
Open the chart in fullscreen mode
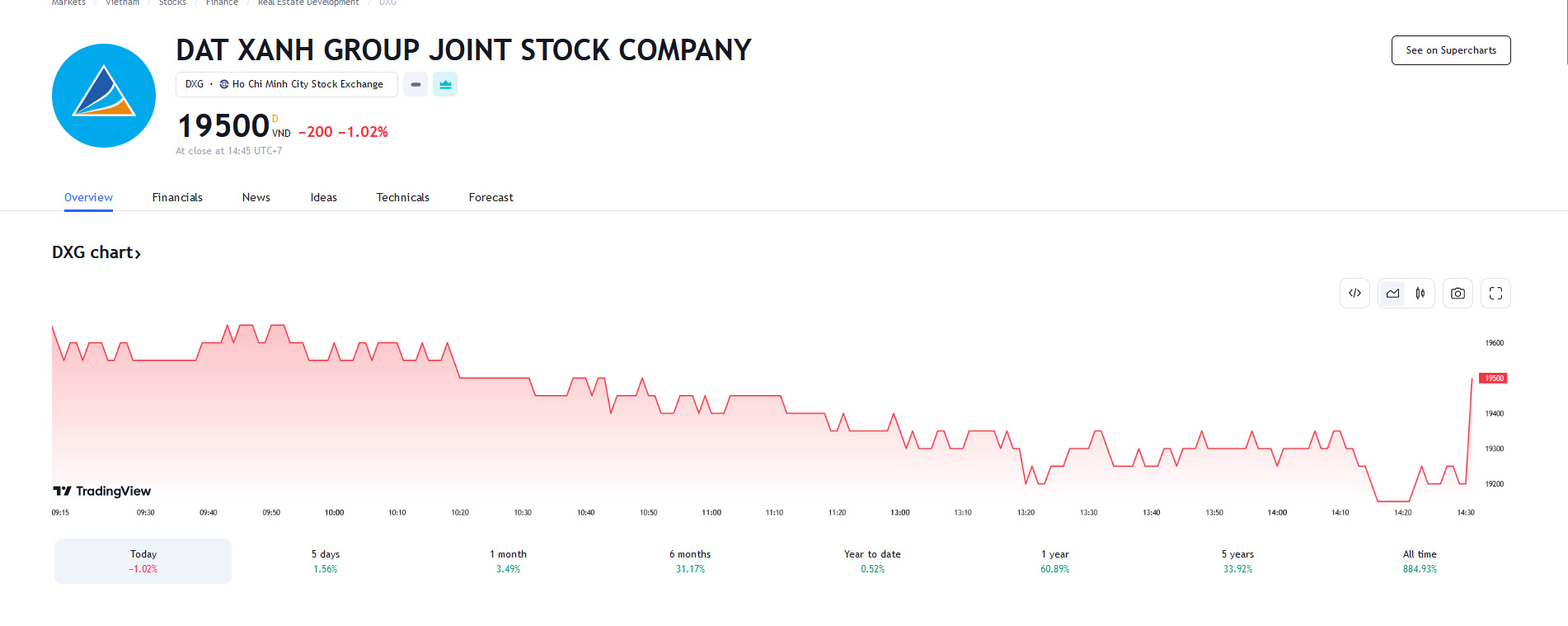1495,294
